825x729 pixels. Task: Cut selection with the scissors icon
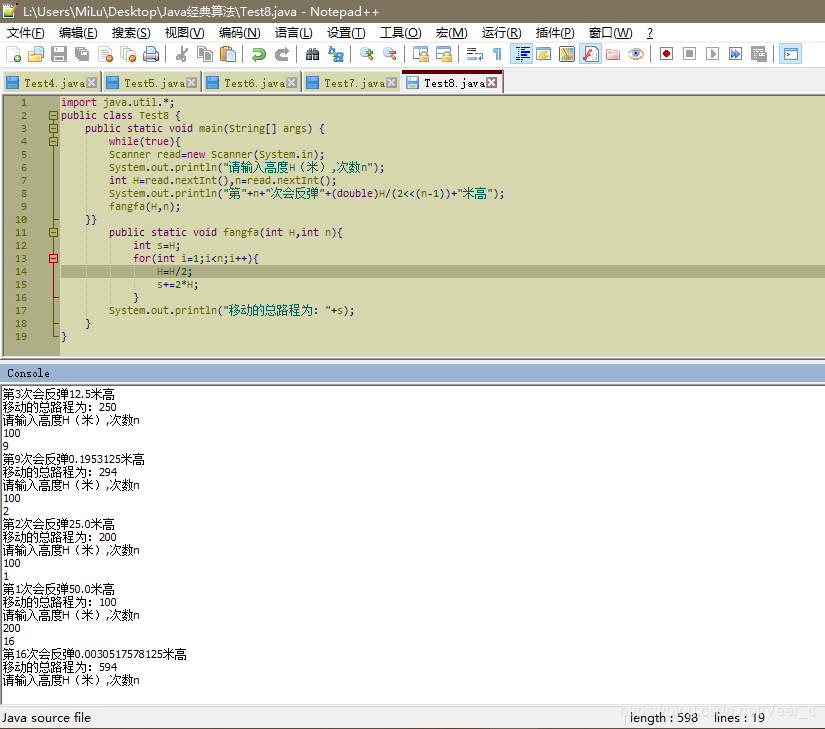coord(182,54)
